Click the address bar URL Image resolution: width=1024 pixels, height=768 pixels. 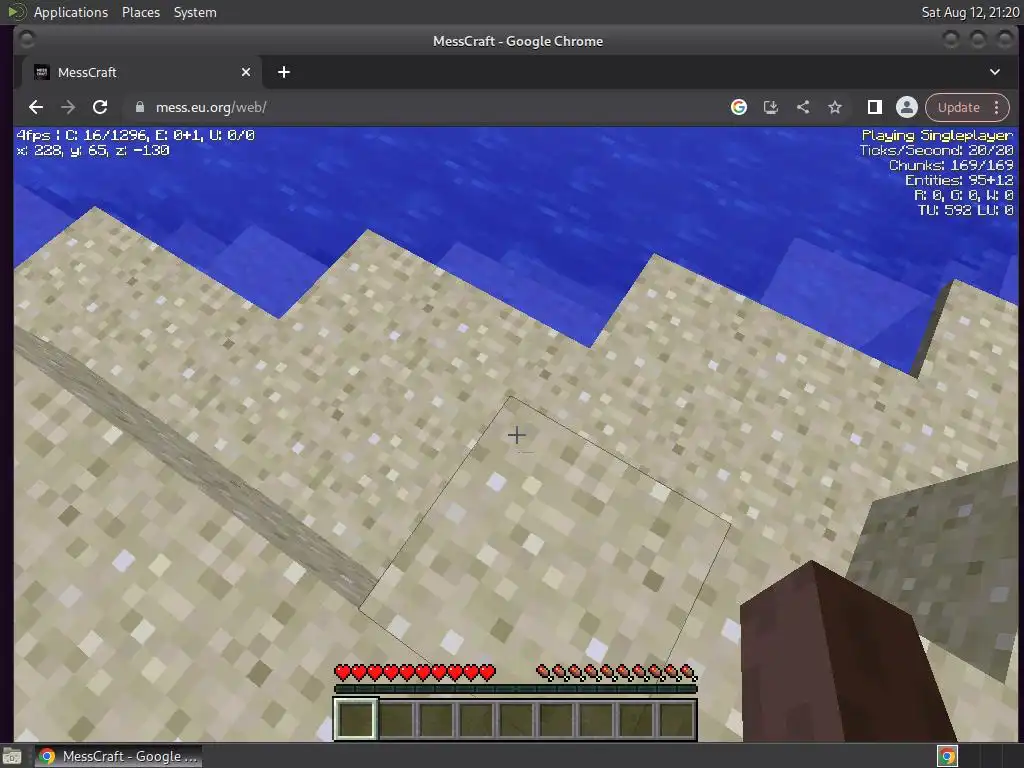(211, 107)
